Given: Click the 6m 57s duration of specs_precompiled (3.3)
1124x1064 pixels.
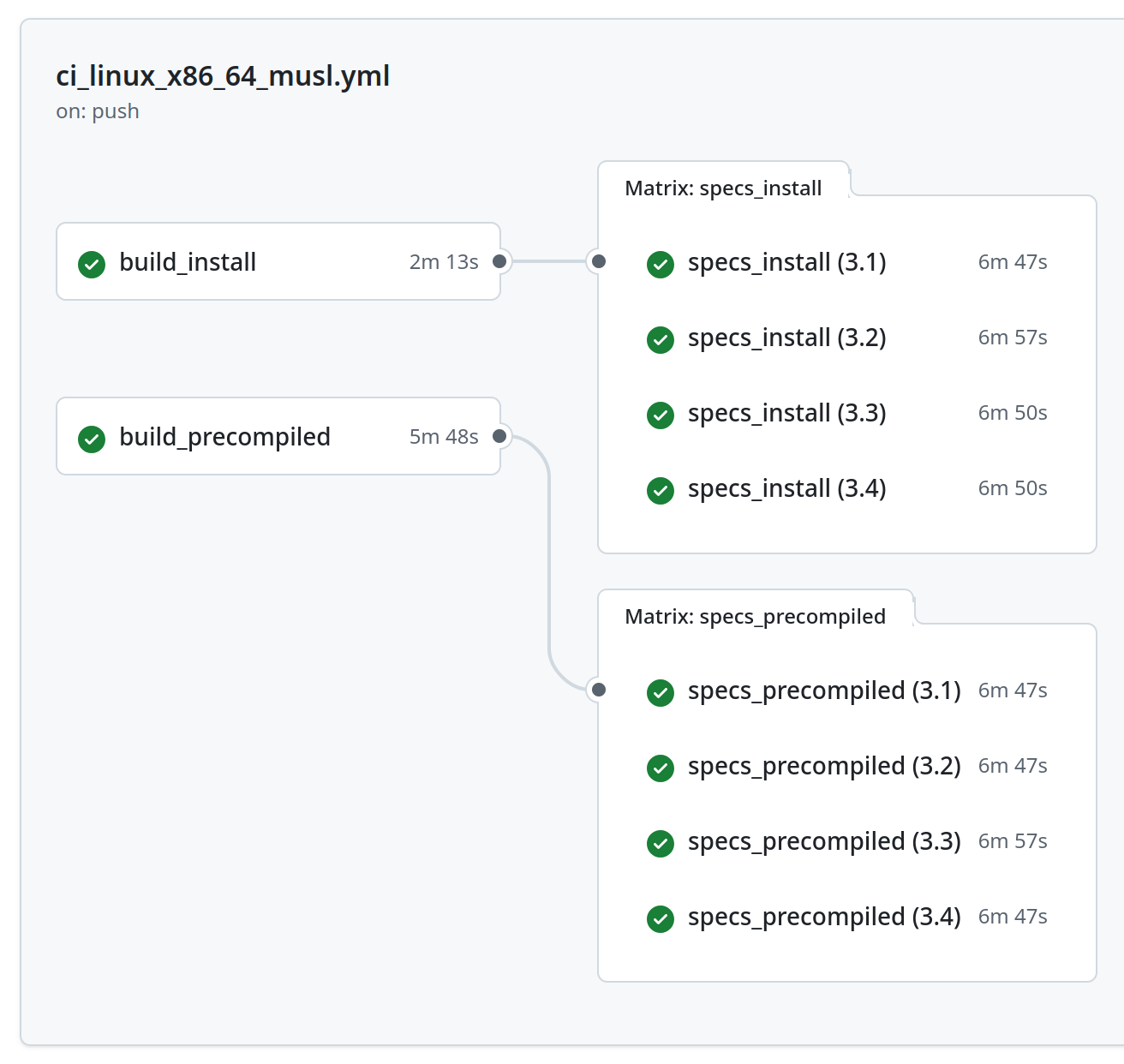Looking at the screenshot, I should coord(1013,841).
